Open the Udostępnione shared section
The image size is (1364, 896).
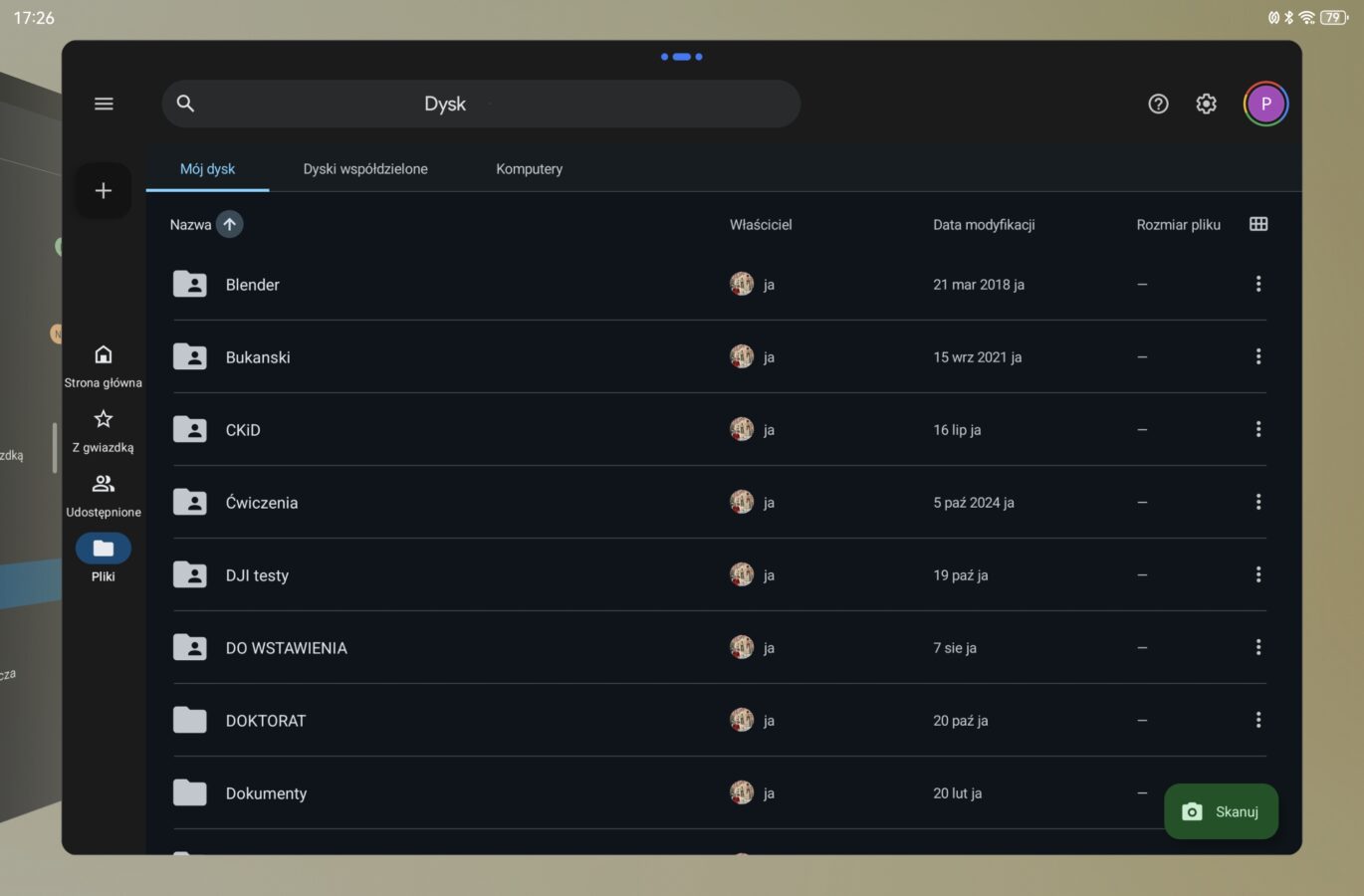[x=104, y=495]
